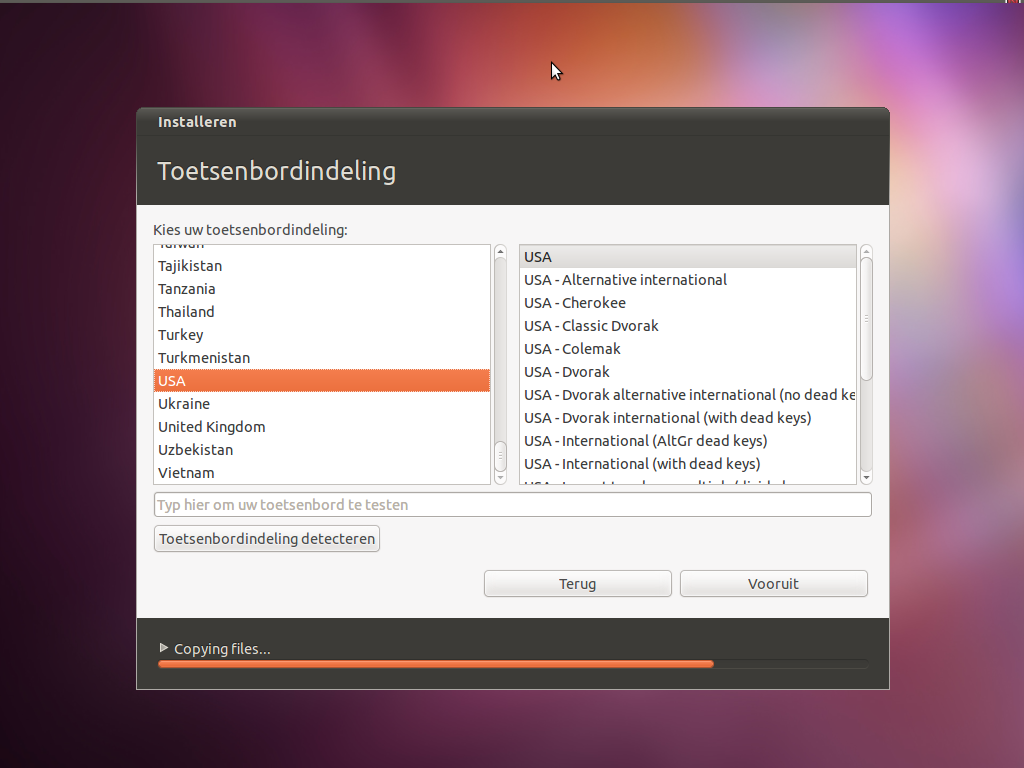1024x768 pixels.
Task: Click variant list scrollbar up arrow
Action: pyautogui.click(x=866, y=252)
